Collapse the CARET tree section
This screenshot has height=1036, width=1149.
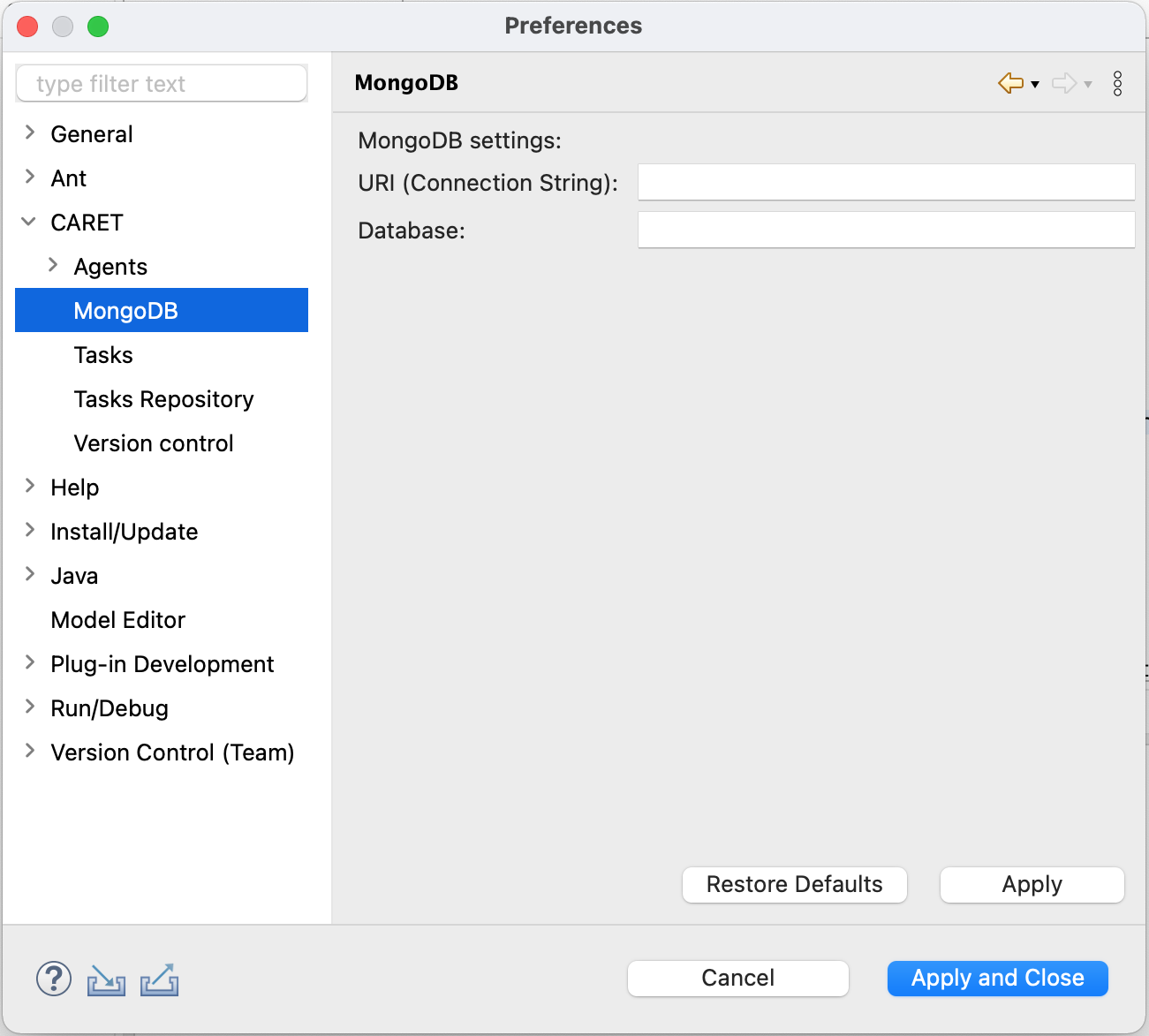pyautogui.click(x=28, y=222)
